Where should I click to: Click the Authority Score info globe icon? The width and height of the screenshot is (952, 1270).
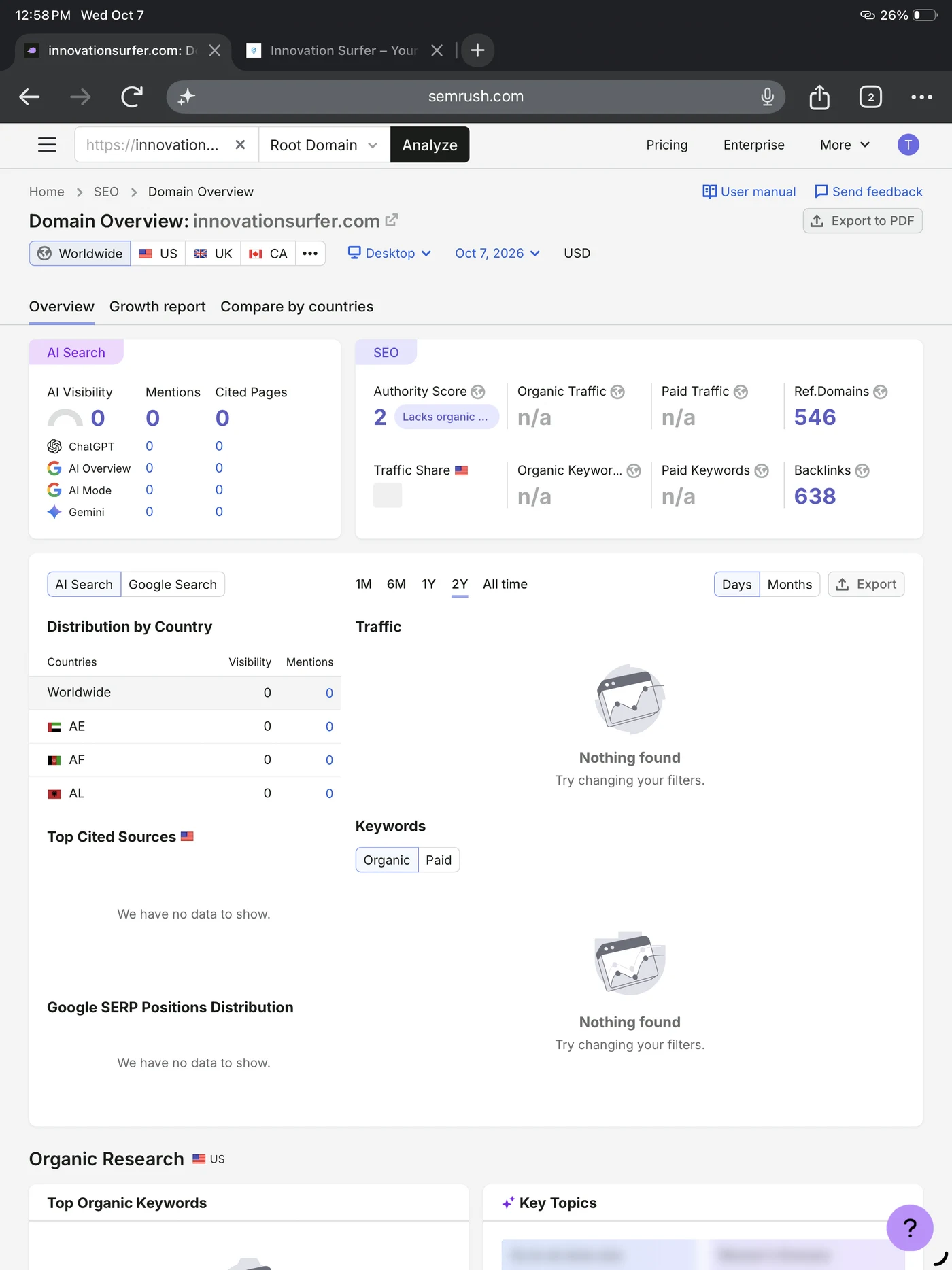click(478, 392)
